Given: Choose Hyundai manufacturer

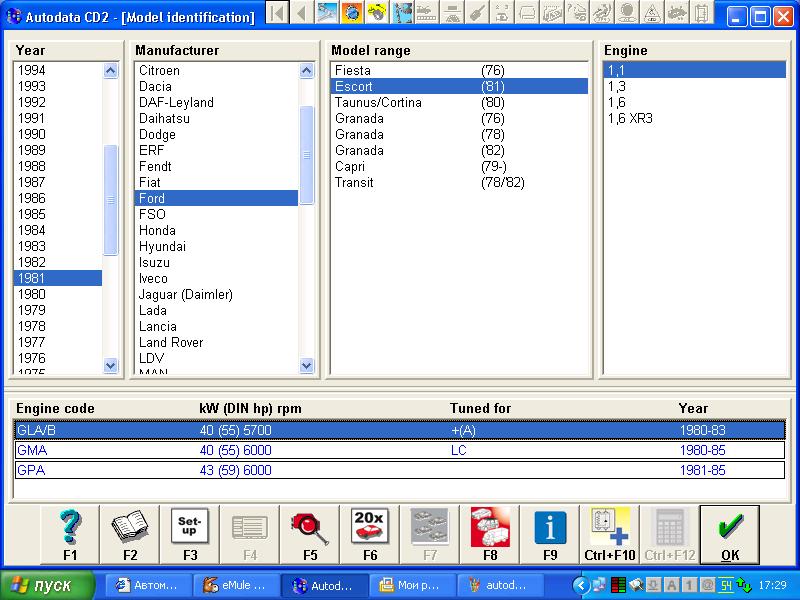Looking at the screenshot, I should (216, 246).
